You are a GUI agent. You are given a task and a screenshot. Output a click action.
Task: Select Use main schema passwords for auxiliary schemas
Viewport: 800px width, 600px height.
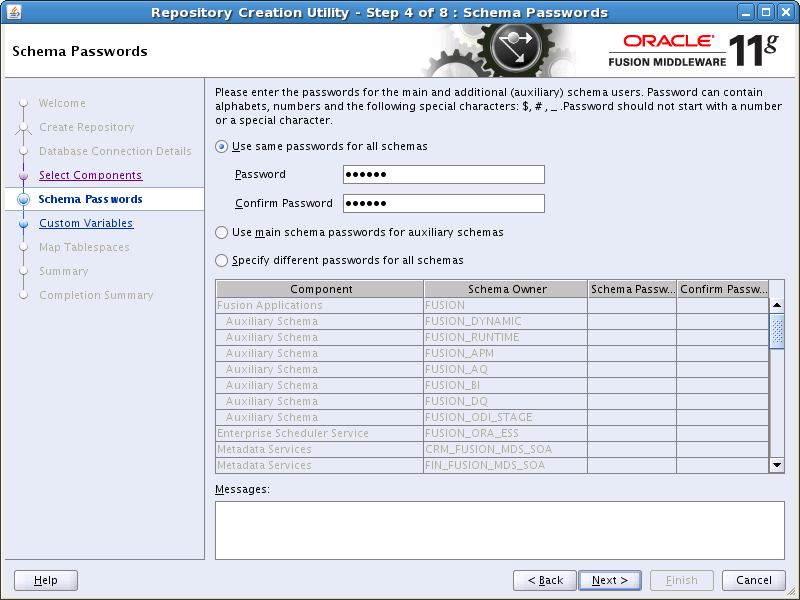tap(221, 233)
